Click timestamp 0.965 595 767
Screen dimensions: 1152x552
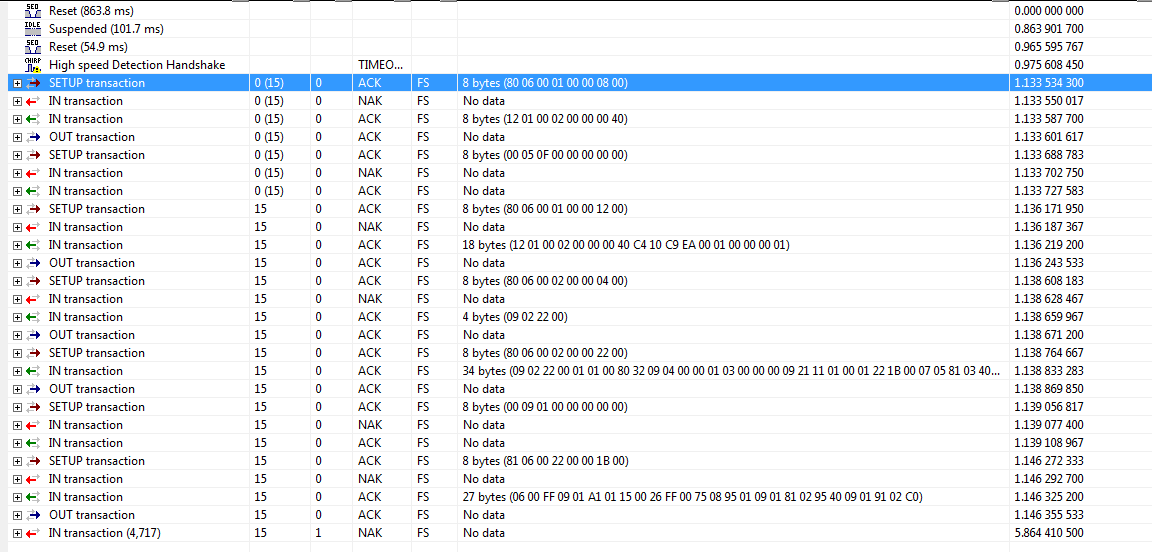pos(1048,47)
